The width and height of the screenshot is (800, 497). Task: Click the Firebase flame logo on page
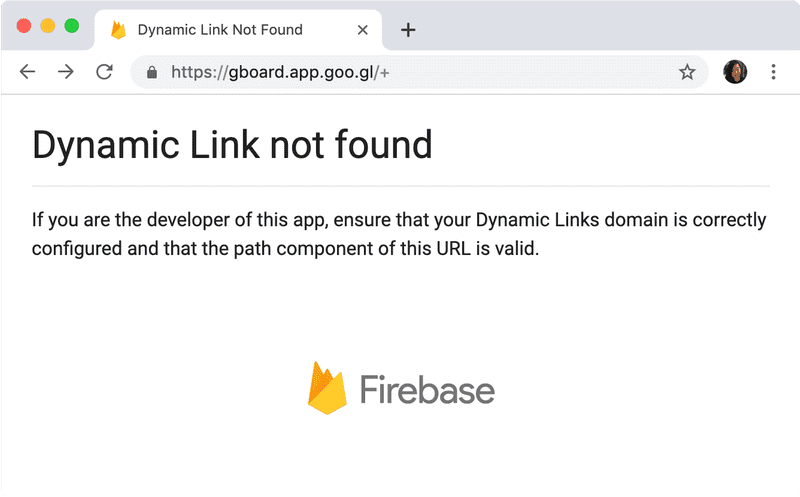(x=326, y=388)
